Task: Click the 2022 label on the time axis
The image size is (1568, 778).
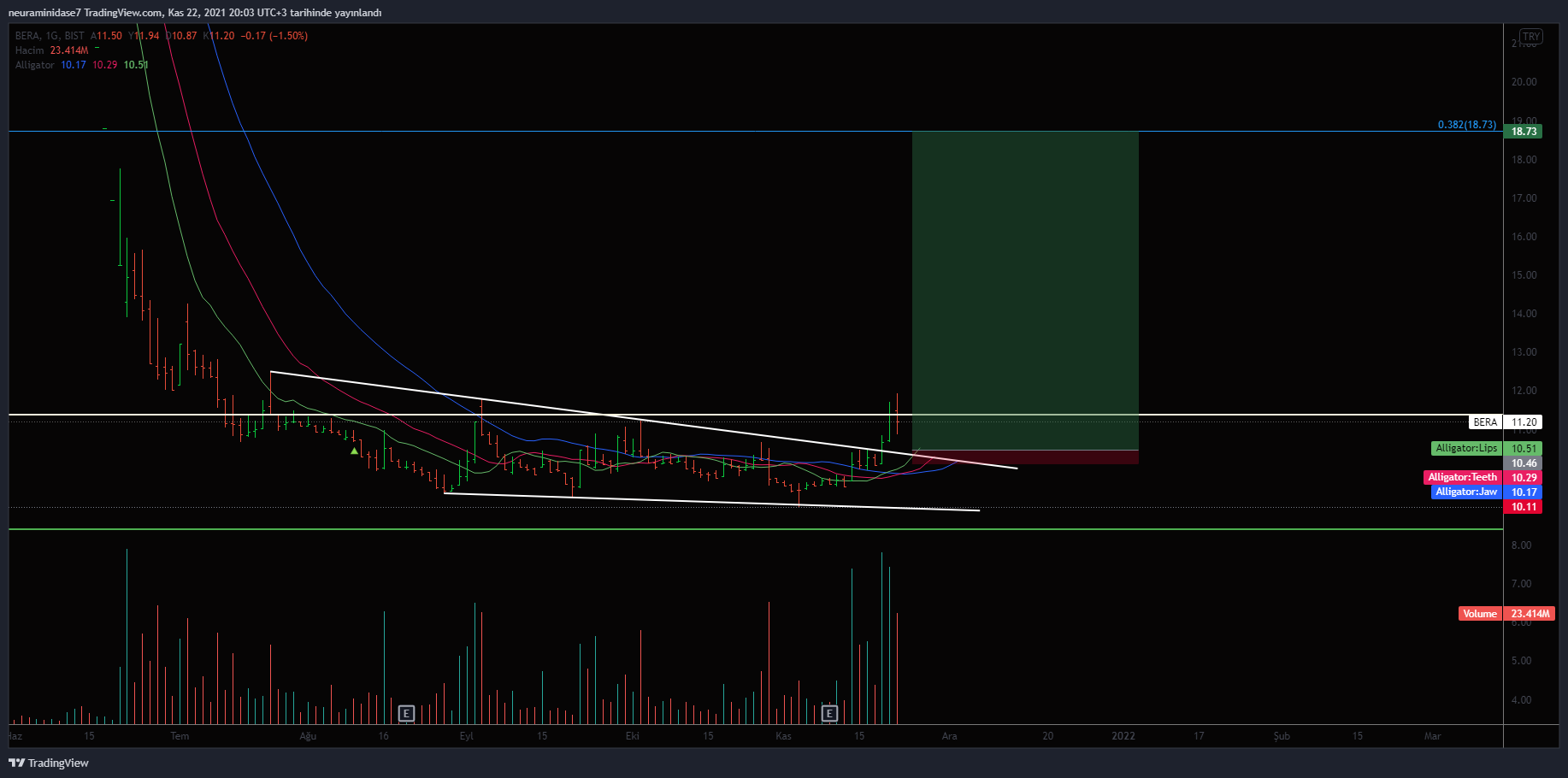Action: [x=1123, y=736]
